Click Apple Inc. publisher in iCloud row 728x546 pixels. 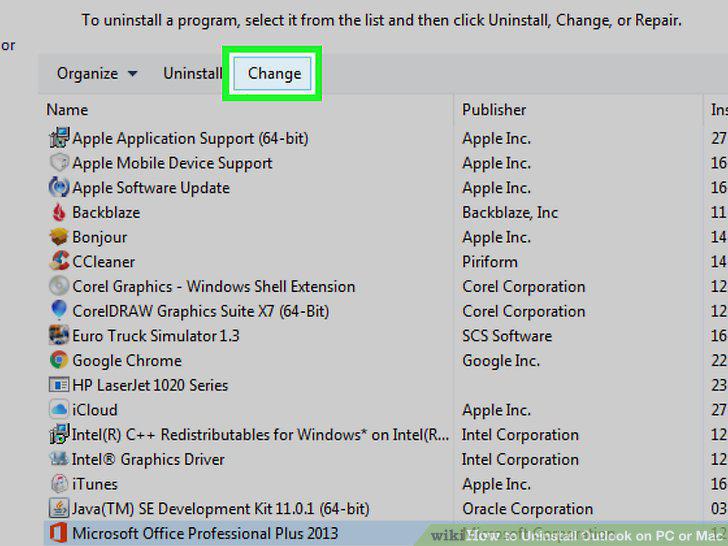coord(496,410)
